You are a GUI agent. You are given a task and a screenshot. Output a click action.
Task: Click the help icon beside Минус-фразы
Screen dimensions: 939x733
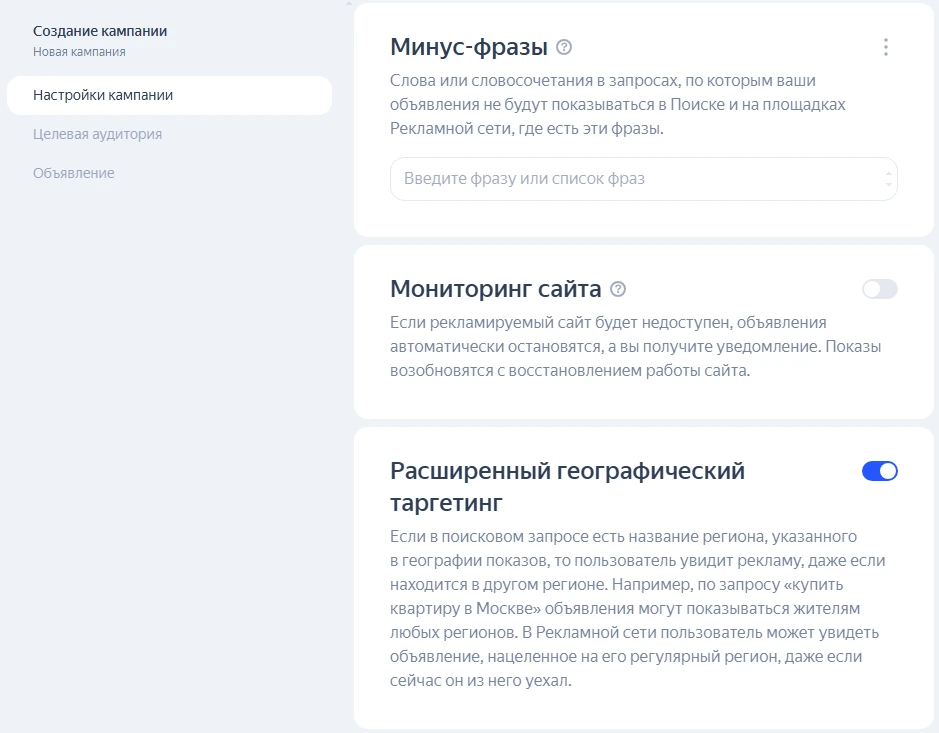point(564,47)
